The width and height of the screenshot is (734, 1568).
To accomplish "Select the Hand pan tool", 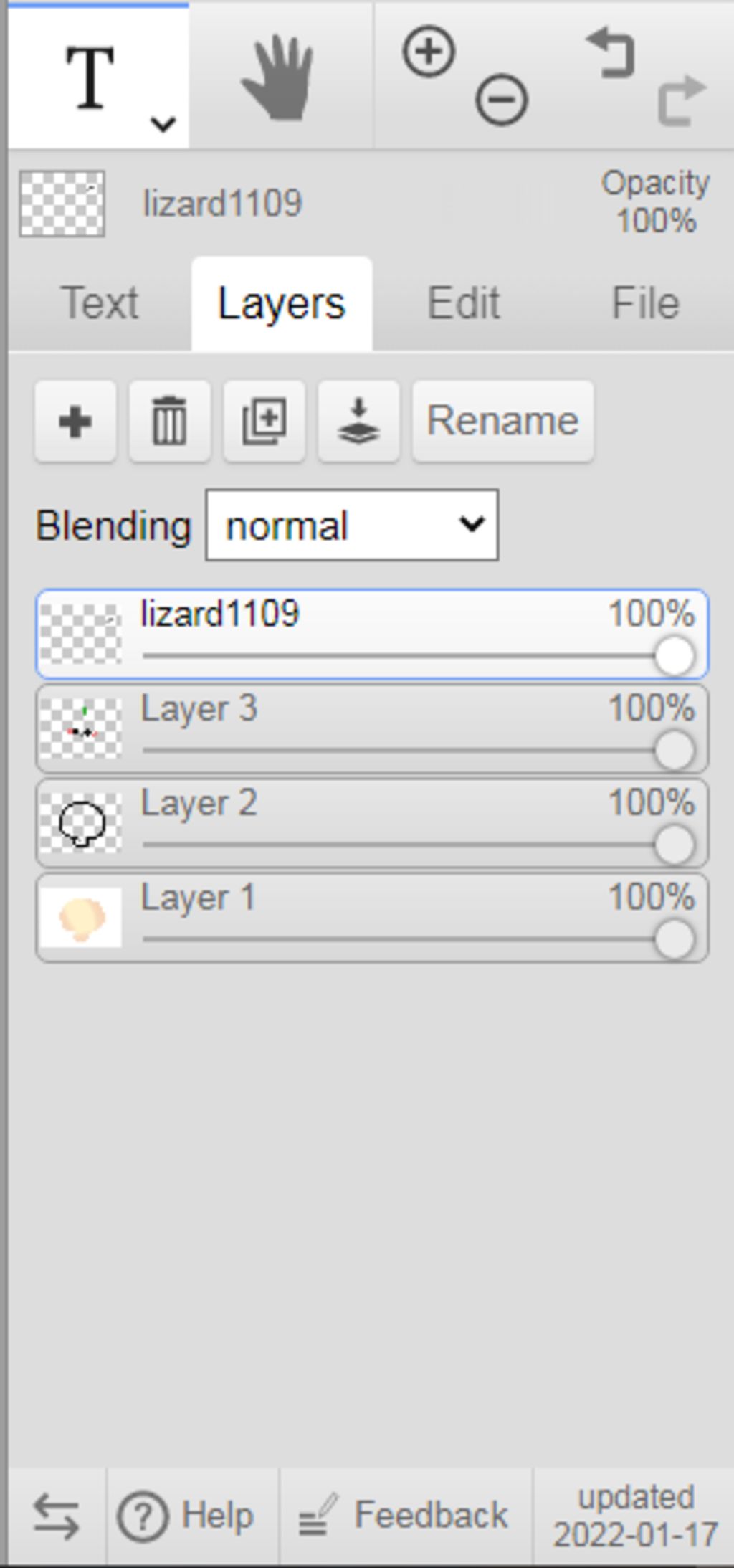I will pyautogui.click(x=278, y=77).
